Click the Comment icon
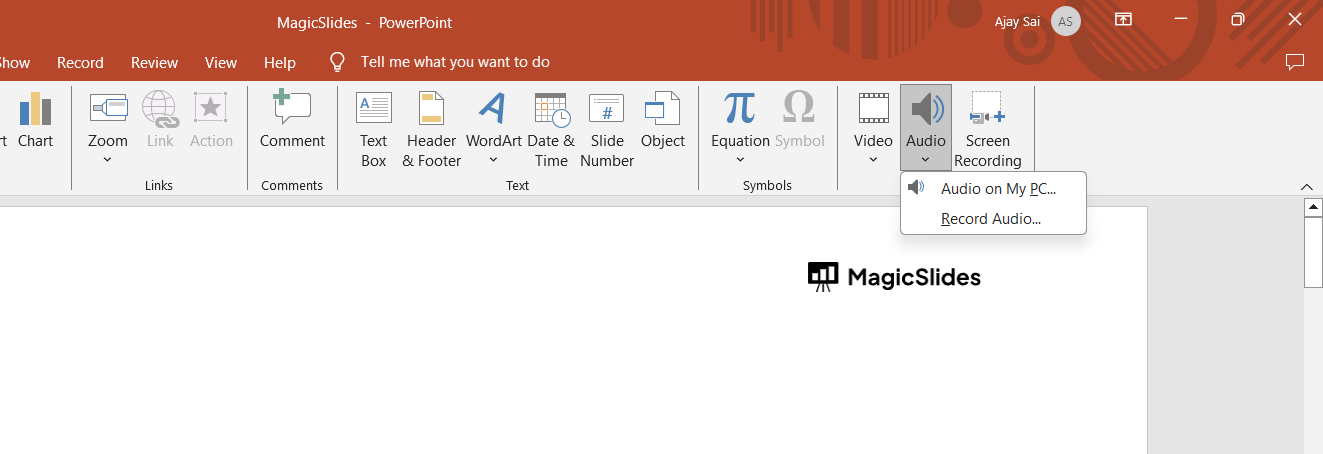The height and width of the screenshot is (454, 1323). pos(292,122)
